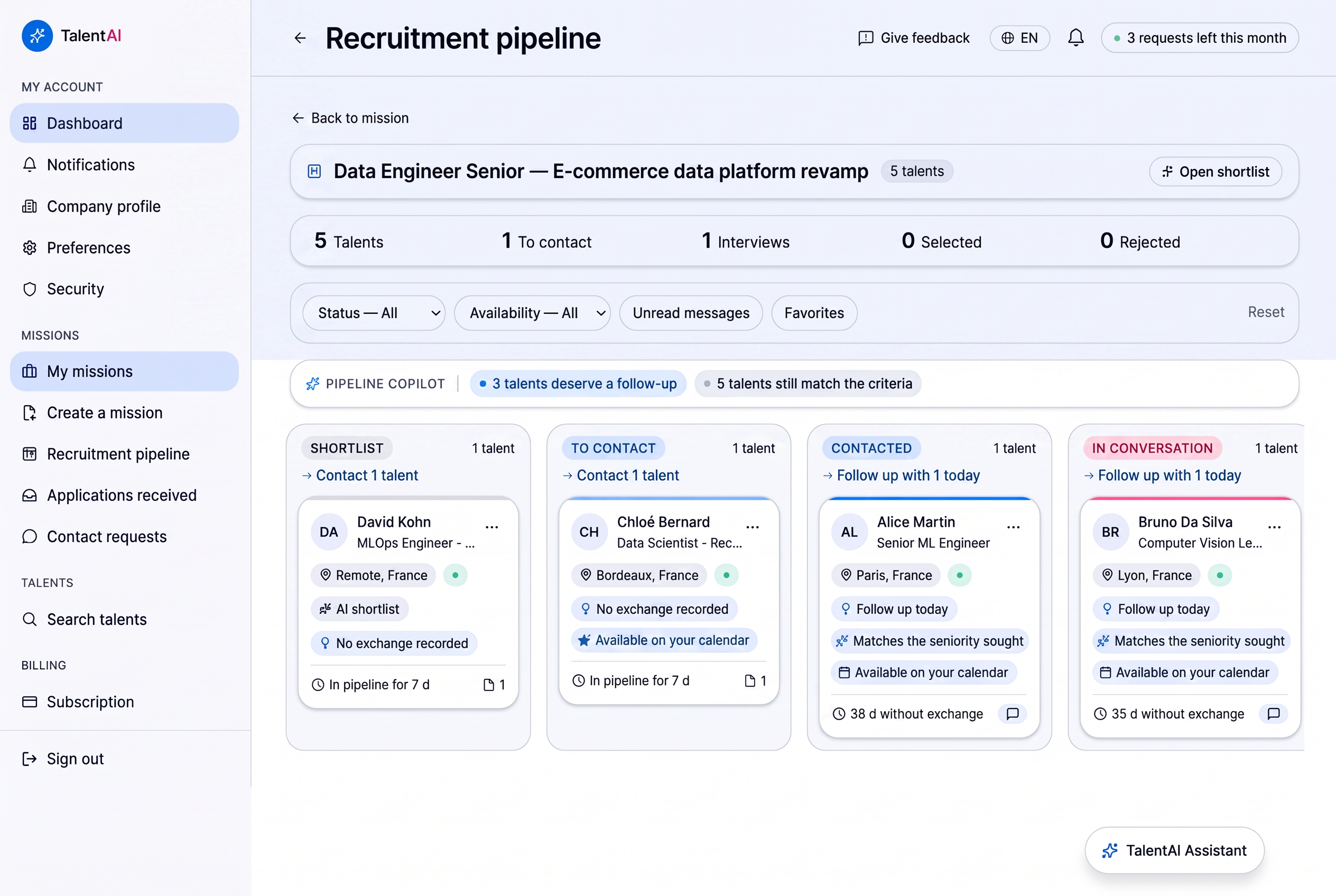The image size is (1336, 896).
Task: Open Bruno Da Silva card options menu
Action: [x=1274, y=527]
